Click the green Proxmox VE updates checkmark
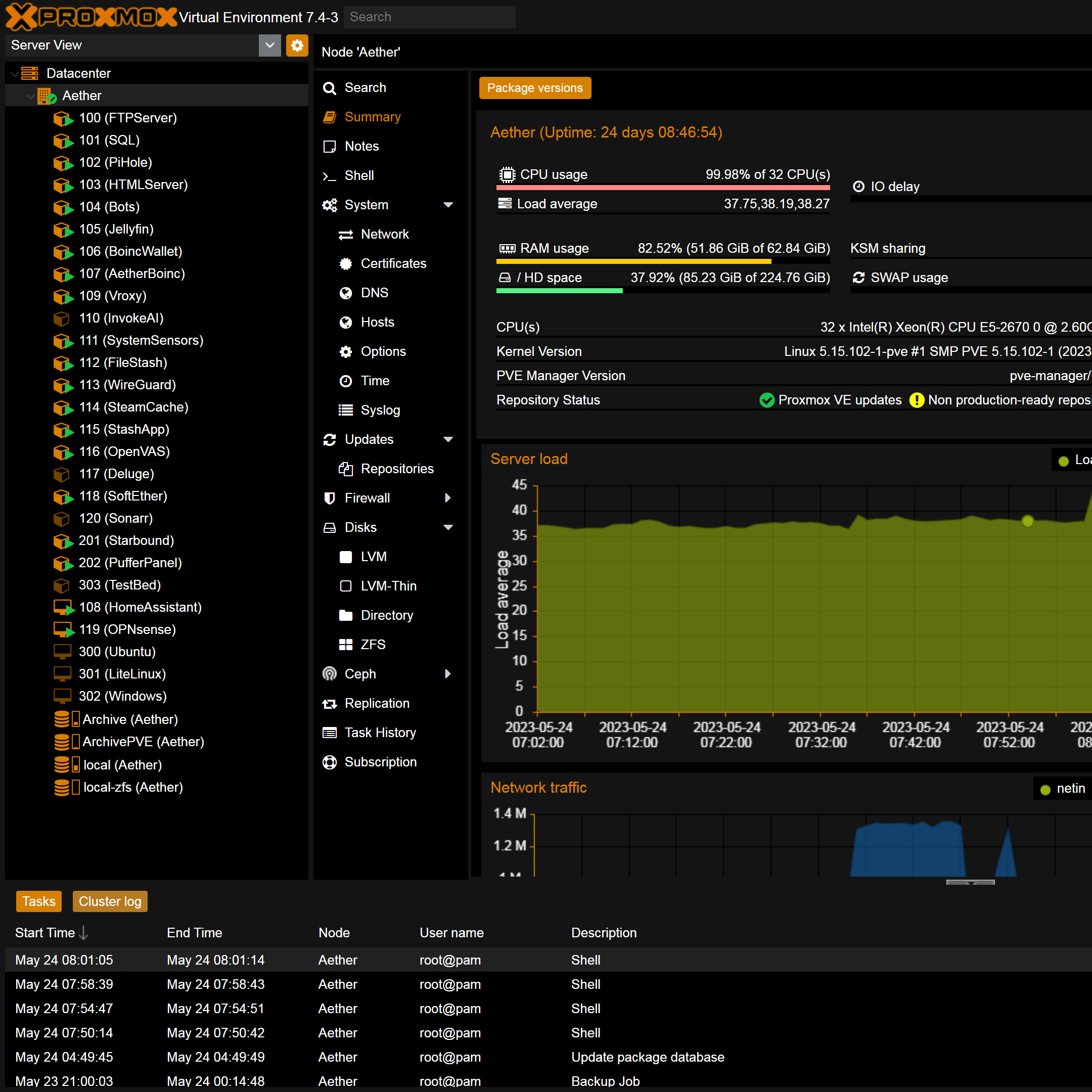The image size is (1092, 1092). (x=767, y=400)
